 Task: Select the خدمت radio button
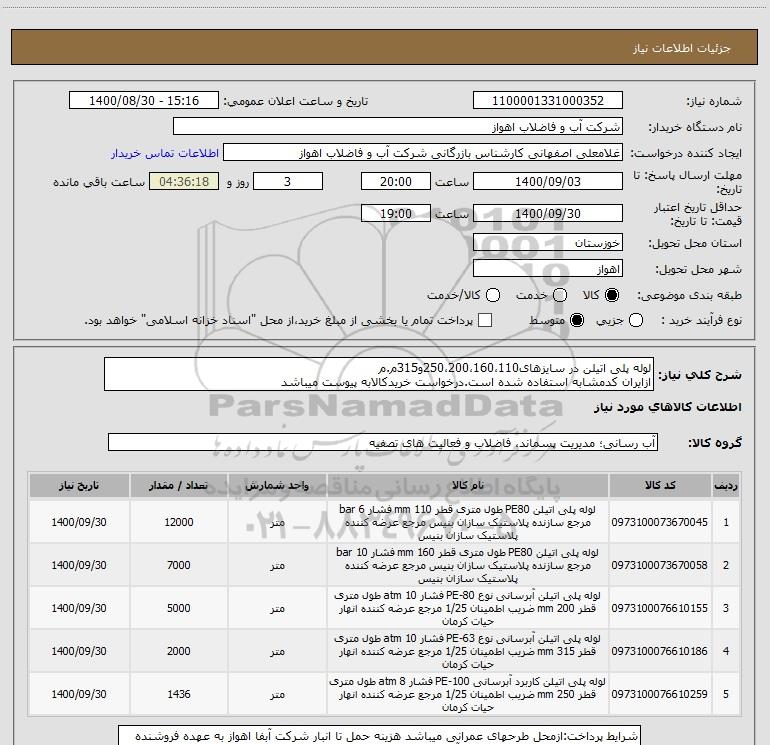(x=560, y=295)
